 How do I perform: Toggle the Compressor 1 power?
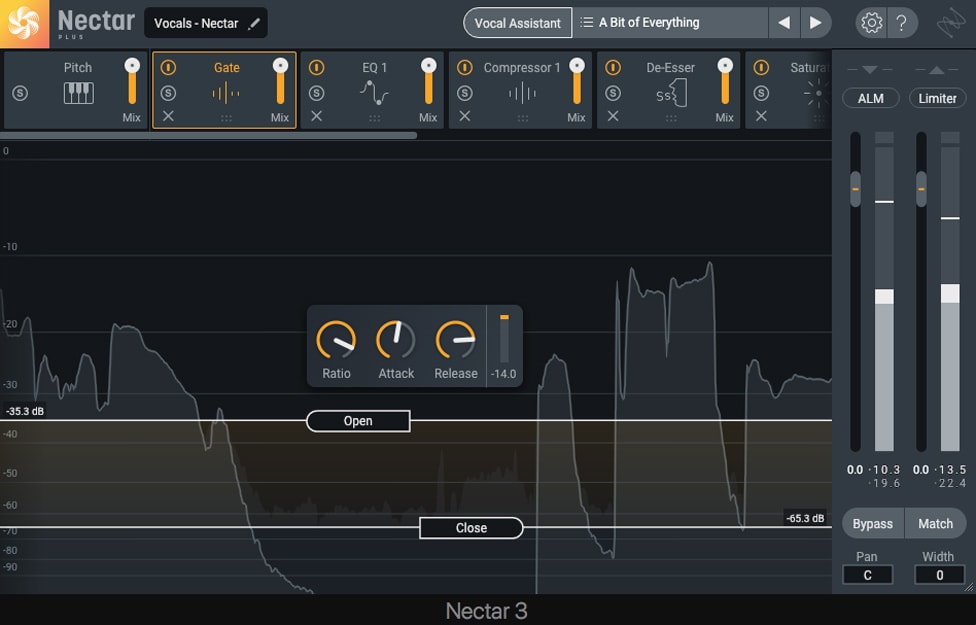pyautogui.click(x=464, y=67)
